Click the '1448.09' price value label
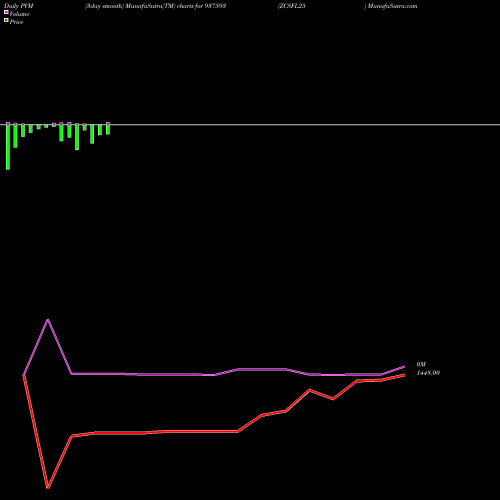This screenshot has width=500, height=500. (428, 373)
